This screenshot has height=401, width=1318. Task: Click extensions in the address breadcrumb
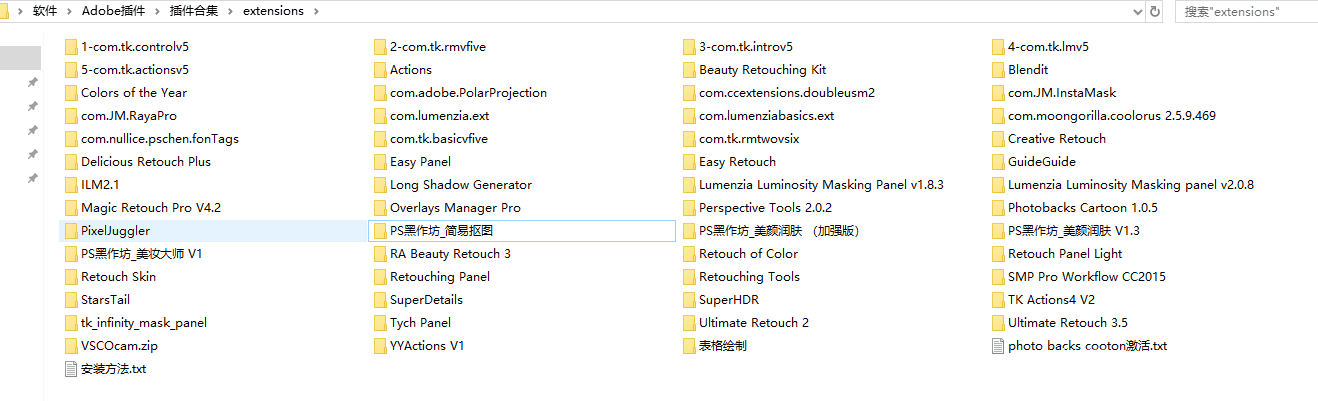[272, 11]
